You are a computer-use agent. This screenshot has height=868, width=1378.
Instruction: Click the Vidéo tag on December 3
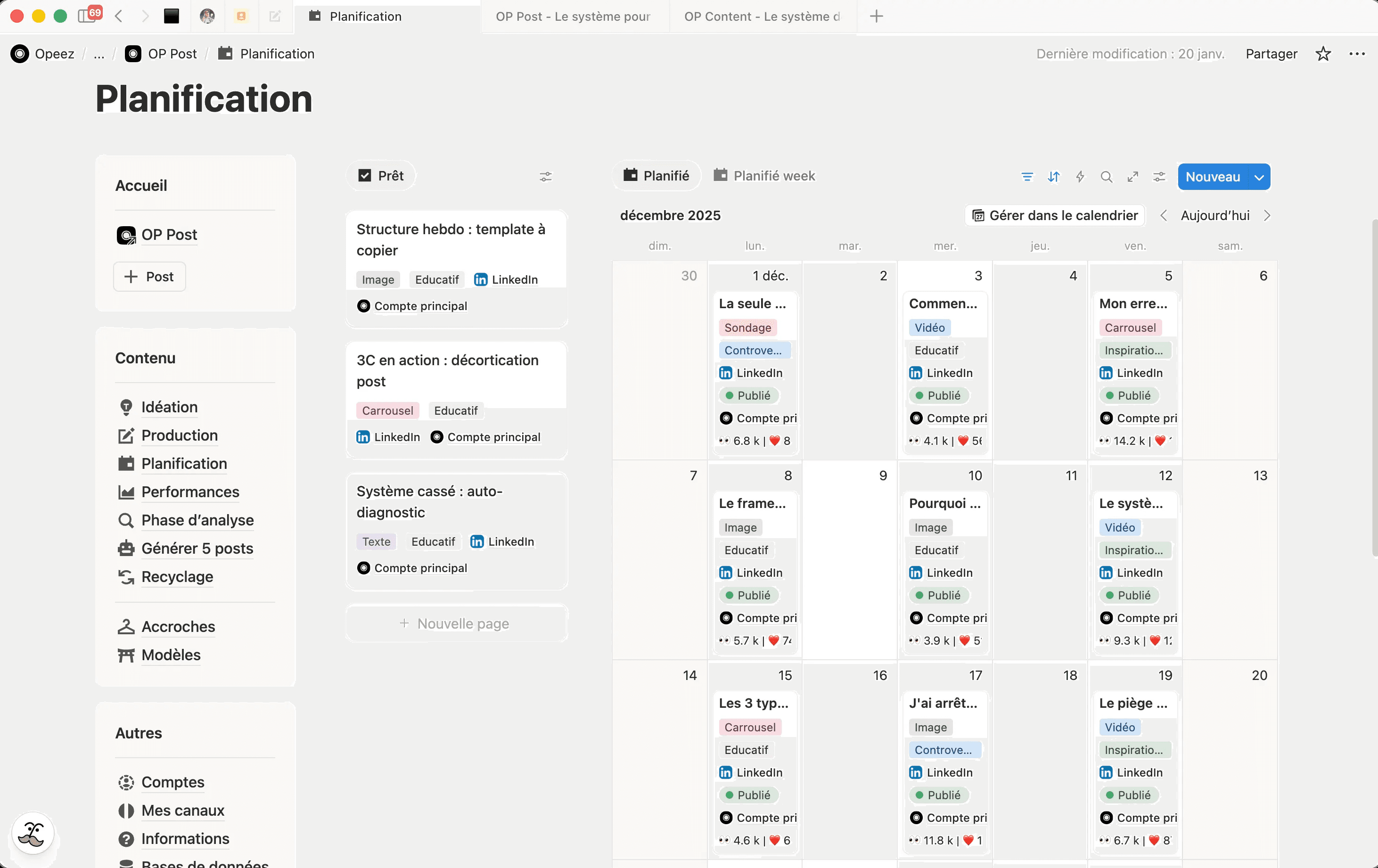[x=929, y=328]
